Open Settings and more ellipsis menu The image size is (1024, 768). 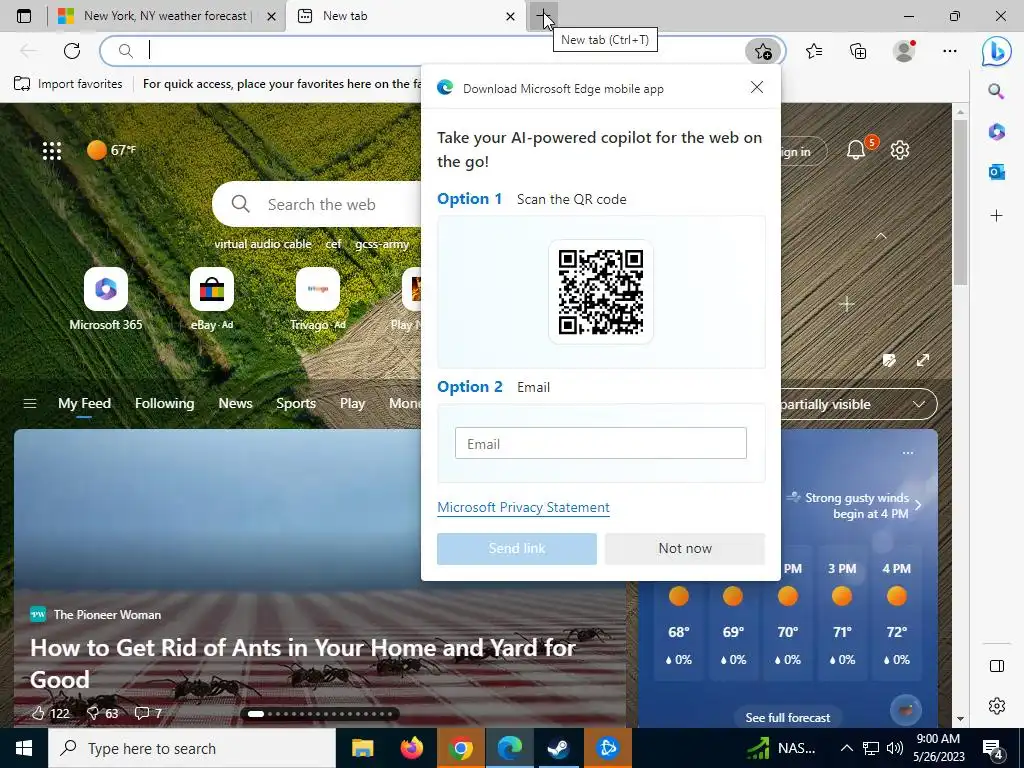click(950, 51)
